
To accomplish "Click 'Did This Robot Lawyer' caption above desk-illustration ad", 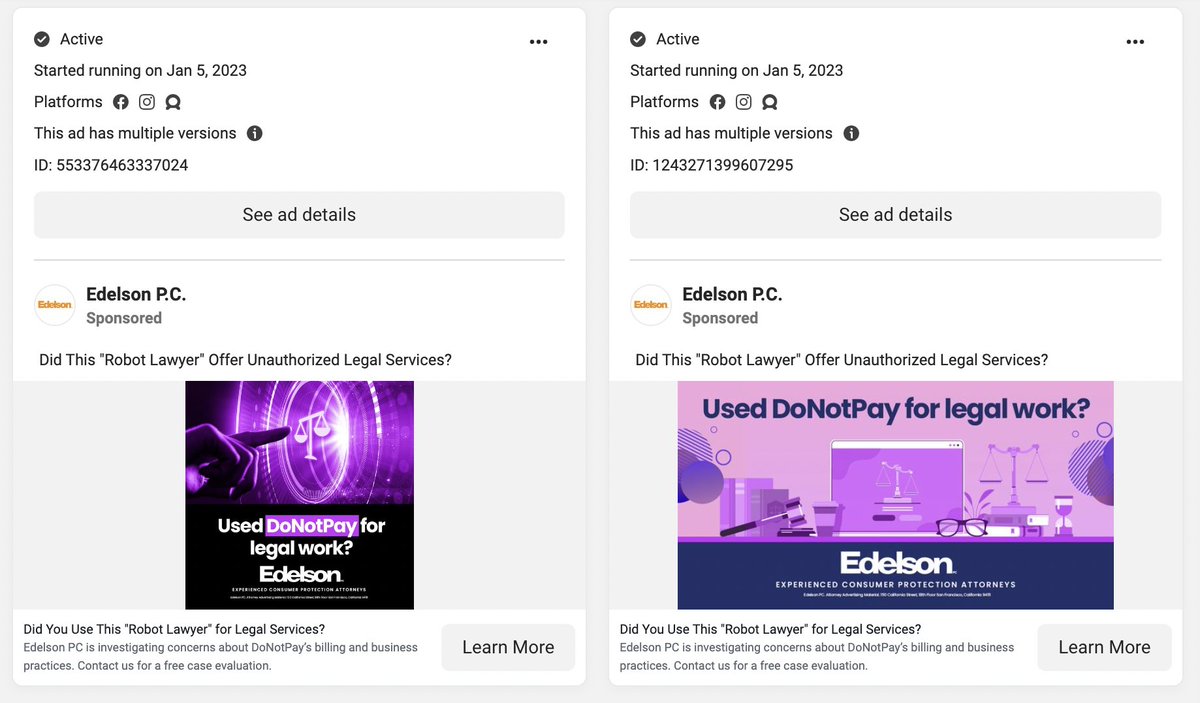I will [x=841, y=360].
